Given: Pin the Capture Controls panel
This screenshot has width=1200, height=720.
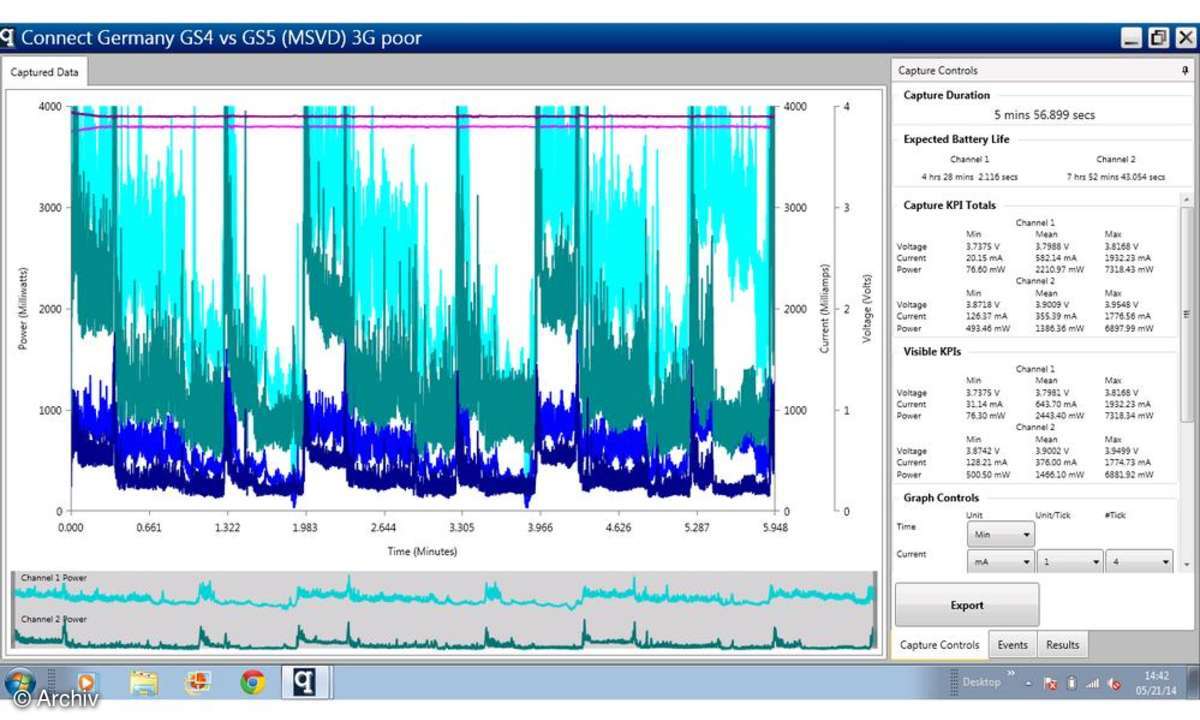Looking at the screenshot, I should pyautogui.click(x=1185, y=71).
